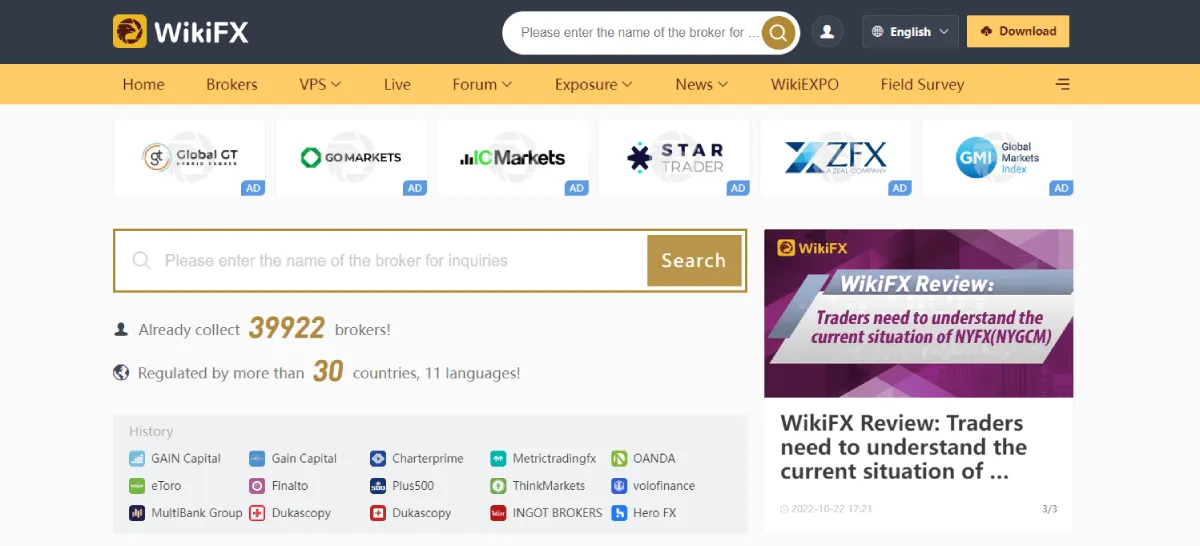This screenshot has width=1200, height=546.
Task: Click the gold Search button
Action: pos(694,261)
